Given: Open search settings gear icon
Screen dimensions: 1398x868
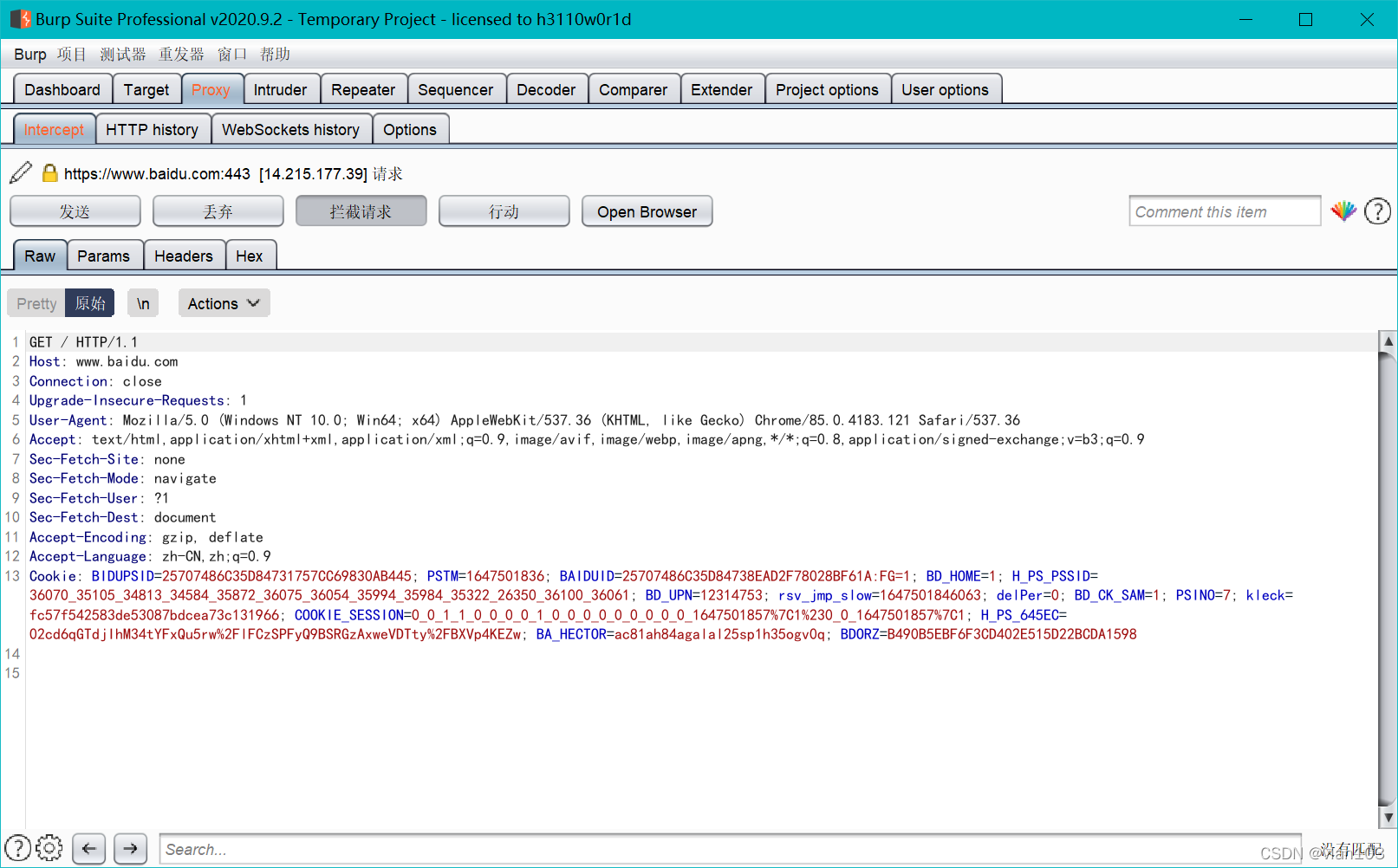Looking at the screenshot, I should [49, 848].
